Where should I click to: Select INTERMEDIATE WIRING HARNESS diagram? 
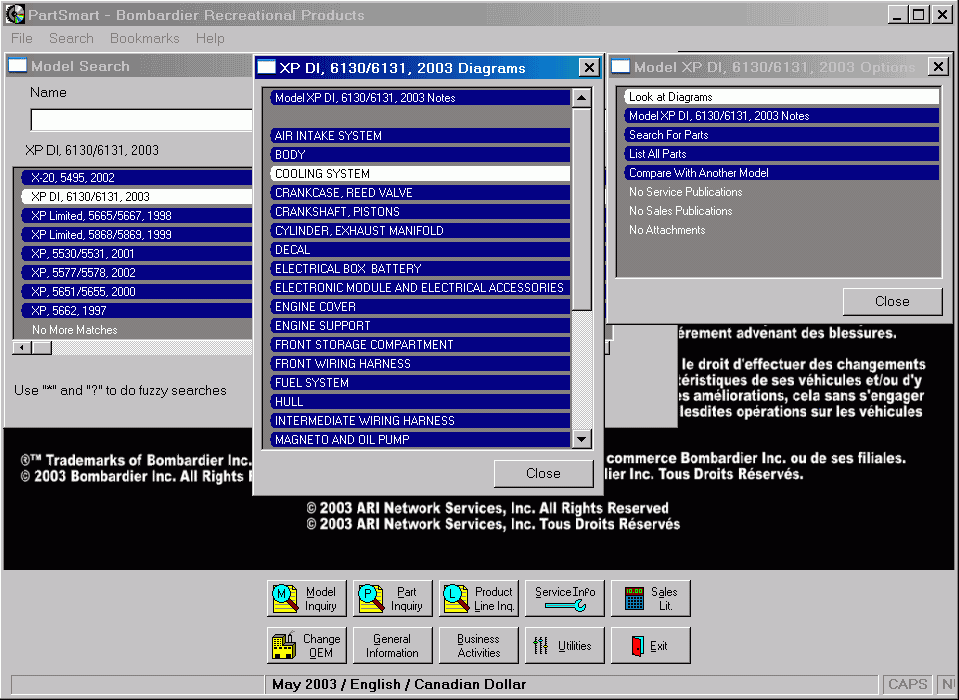click(420, 420)
